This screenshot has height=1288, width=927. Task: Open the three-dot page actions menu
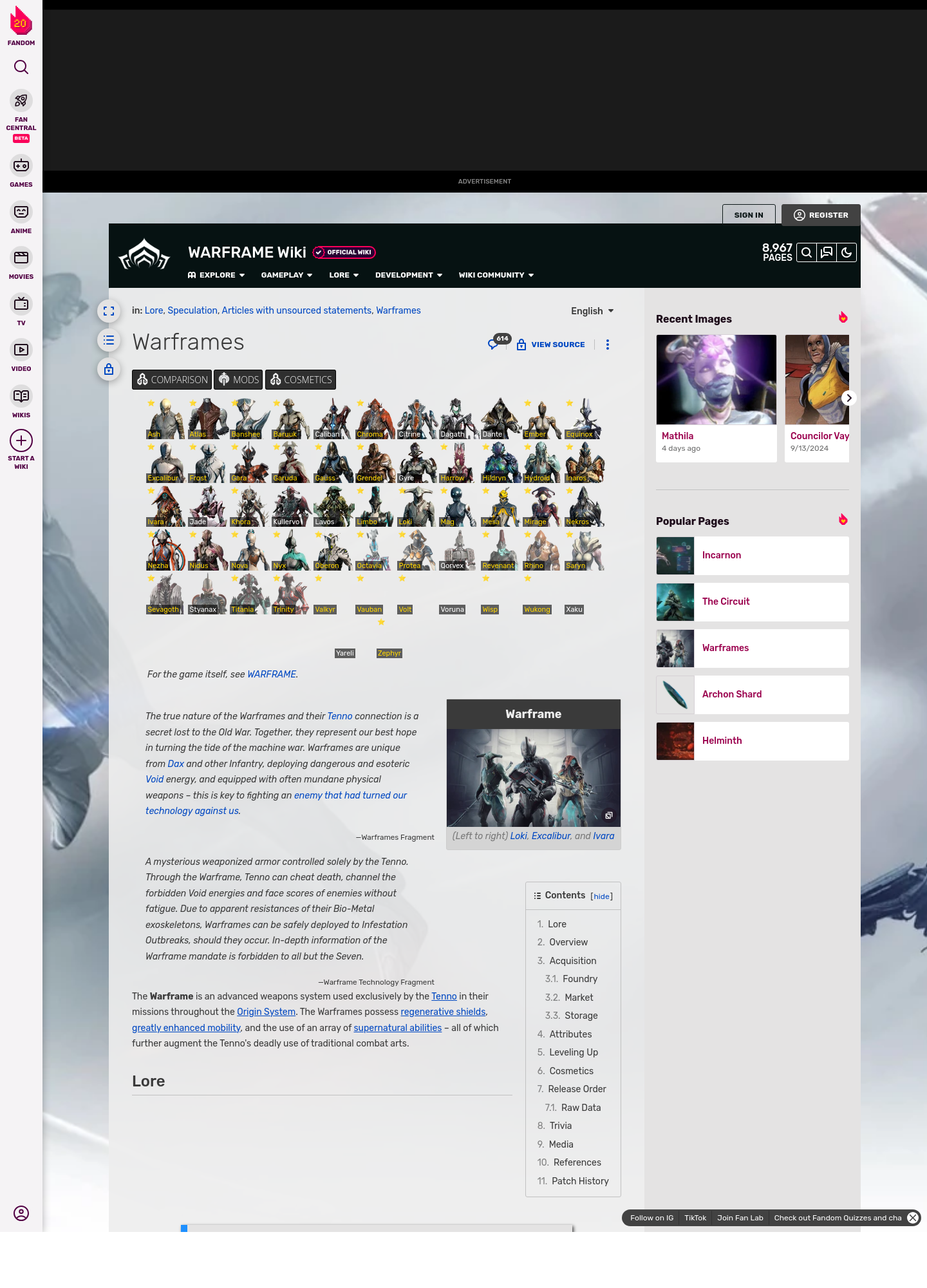click(608, 345)
